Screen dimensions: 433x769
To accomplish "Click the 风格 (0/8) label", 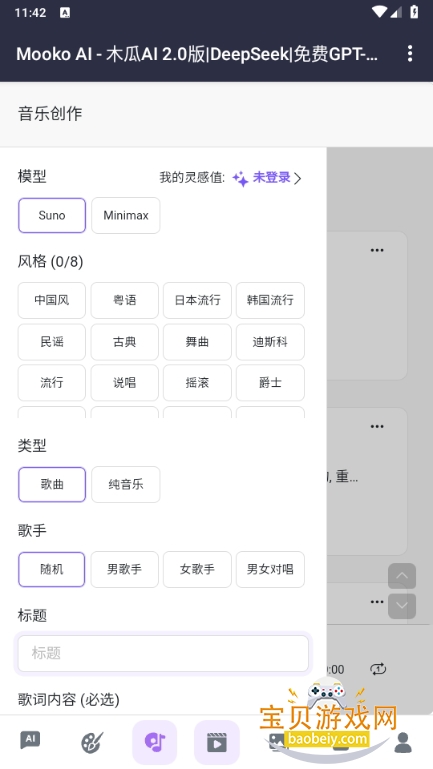I will coord(51,261).
